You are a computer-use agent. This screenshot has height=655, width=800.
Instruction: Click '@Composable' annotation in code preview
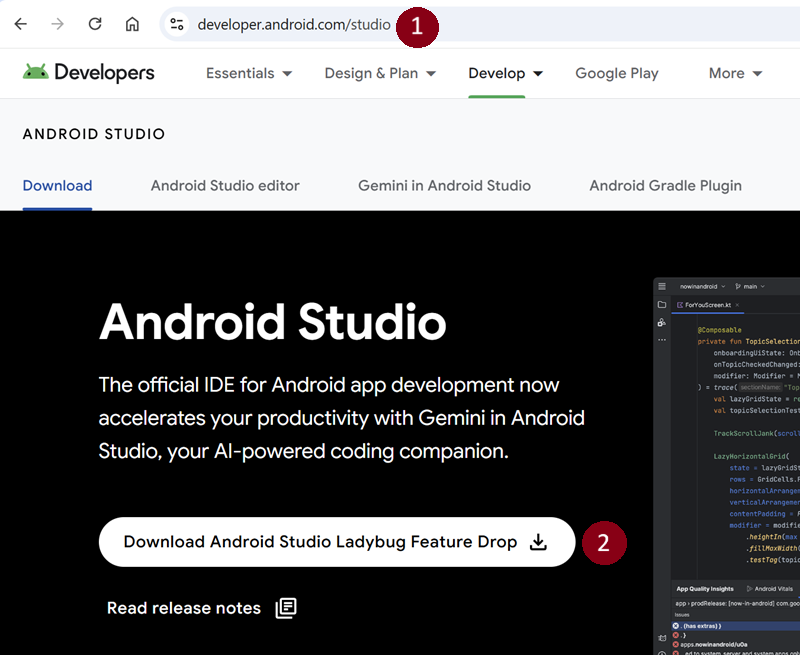(x=719, y=330)
